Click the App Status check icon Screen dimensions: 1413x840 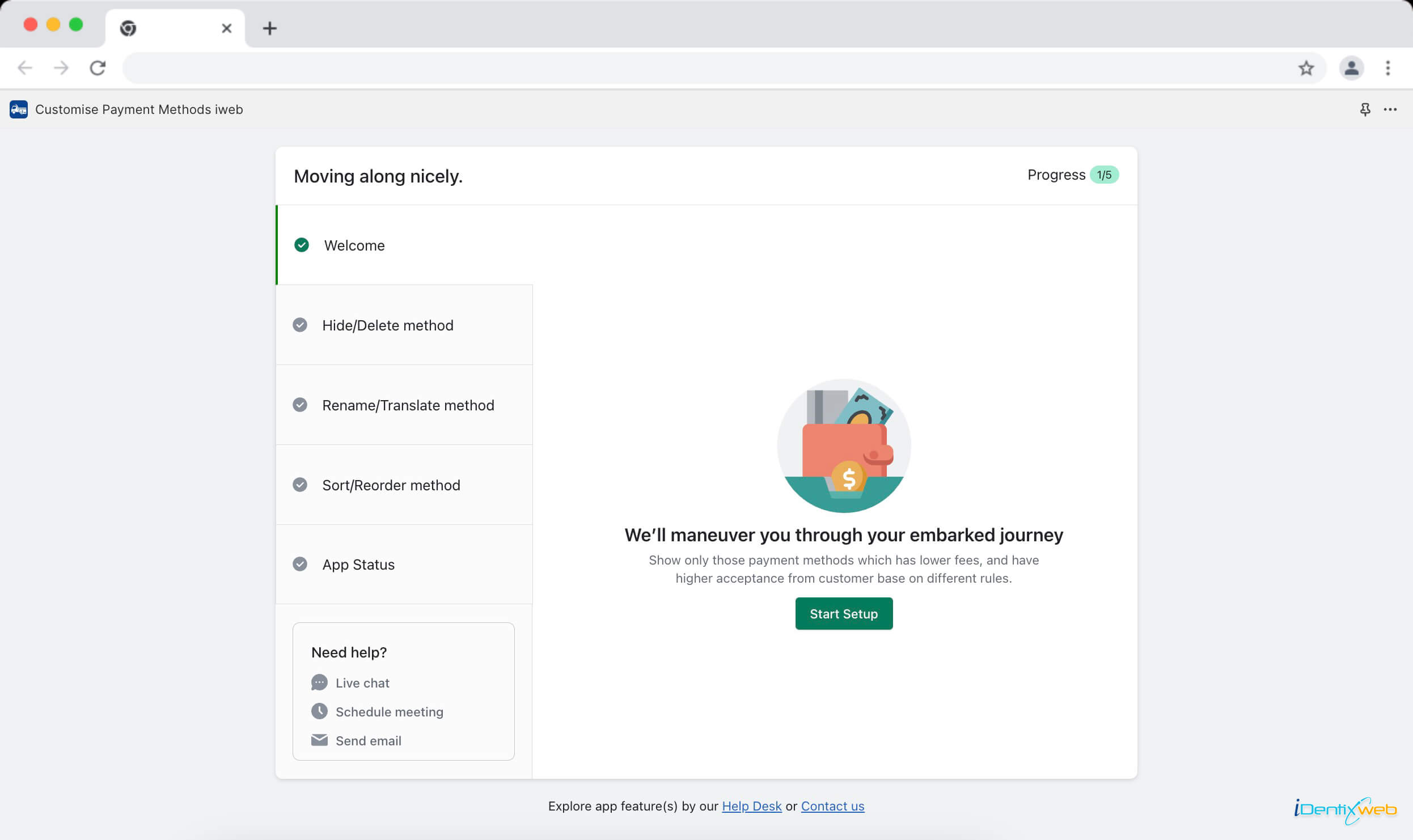point(300,564)
